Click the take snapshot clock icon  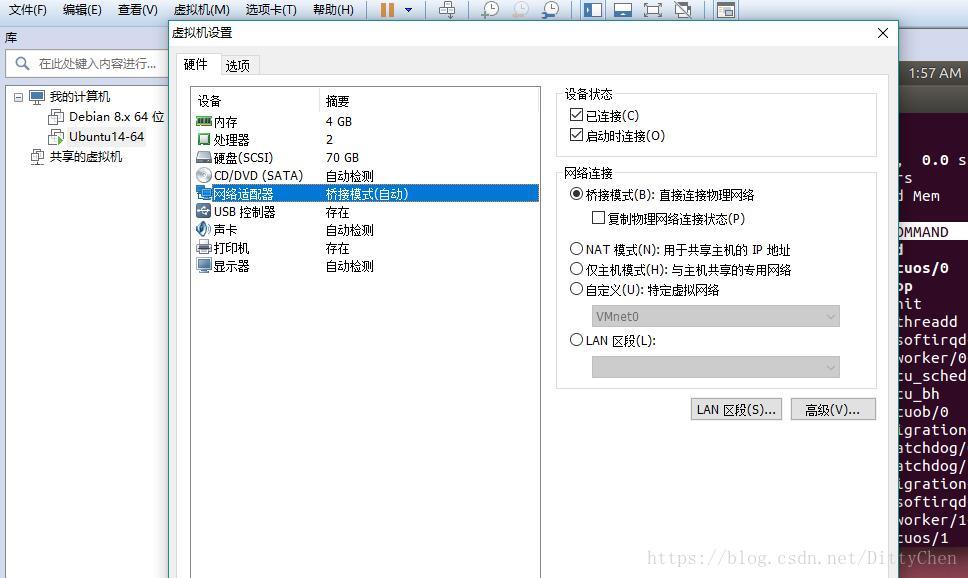tap(490, 10)
